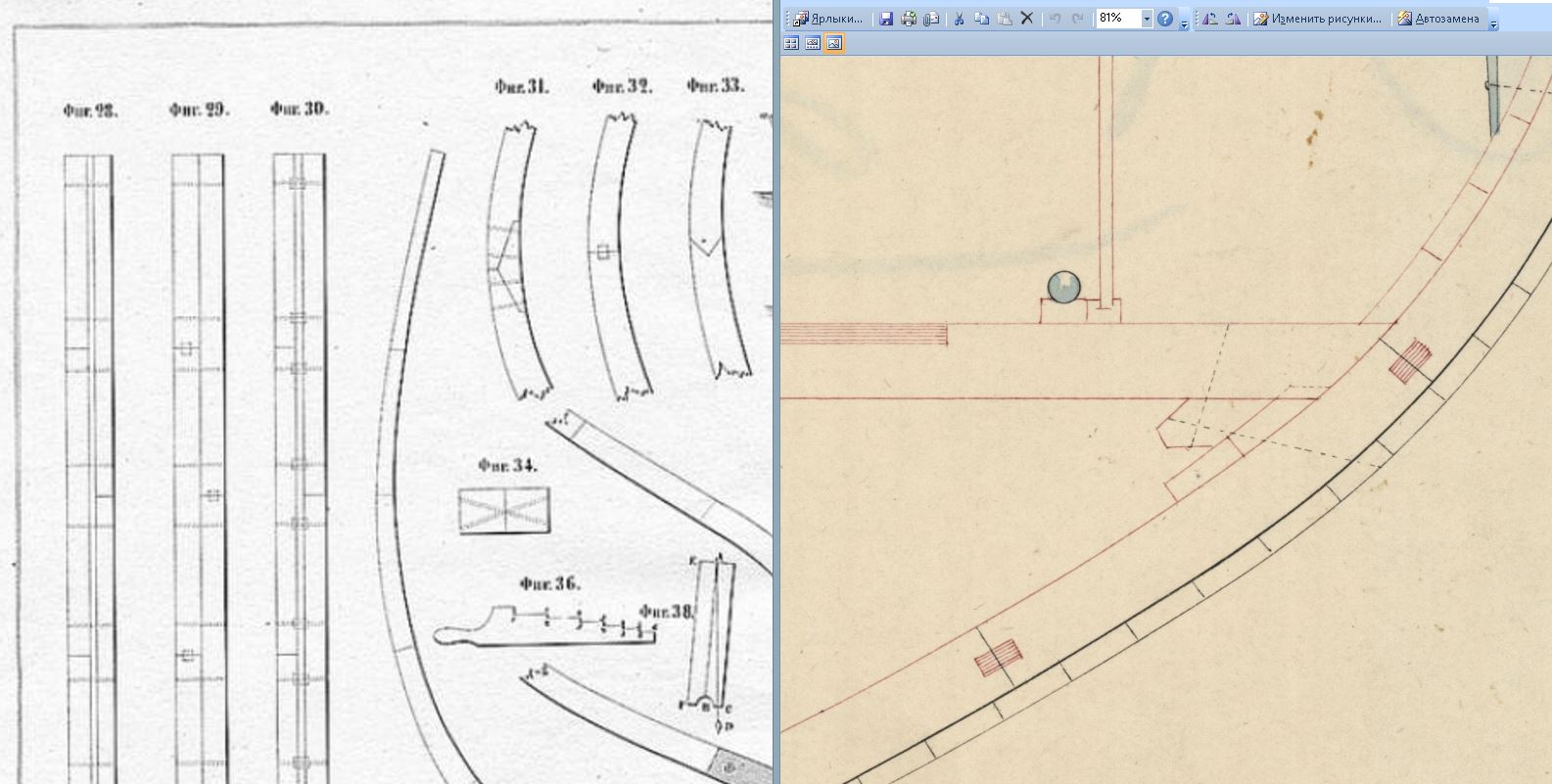Click the Redo arrow icon

(x=1078, y=19)
